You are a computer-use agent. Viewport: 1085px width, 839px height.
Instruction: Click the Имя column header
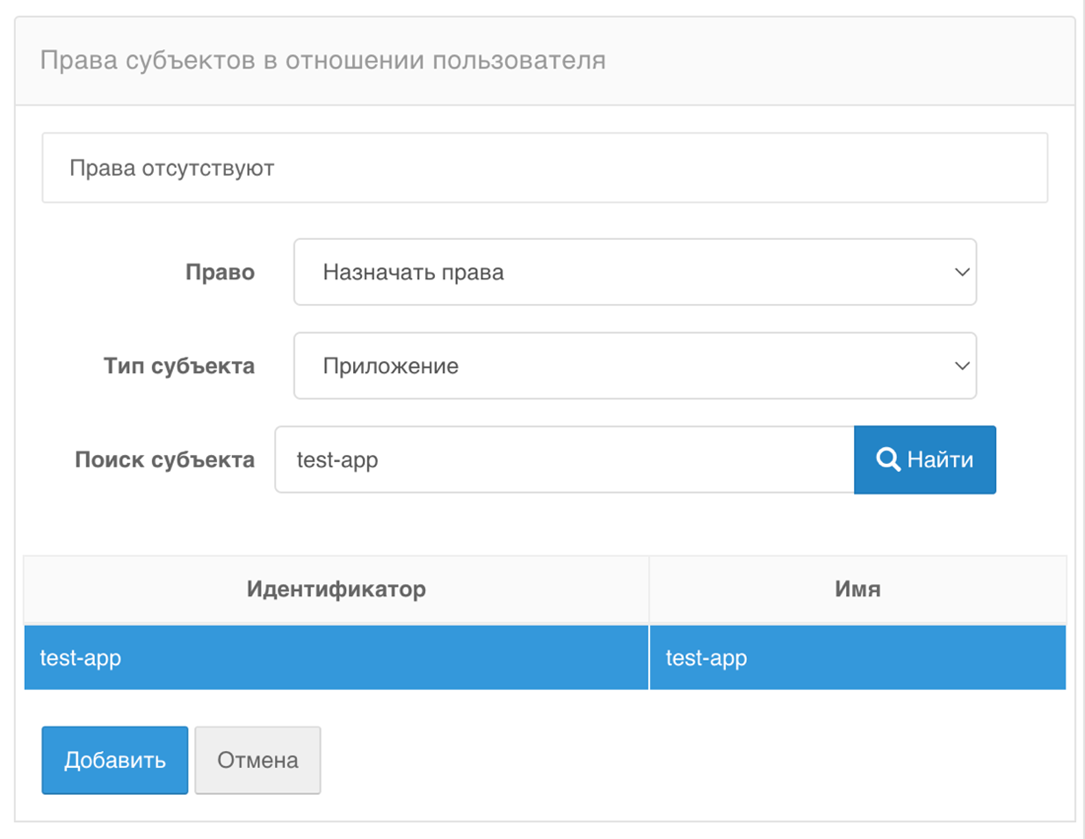coord(857,589)
